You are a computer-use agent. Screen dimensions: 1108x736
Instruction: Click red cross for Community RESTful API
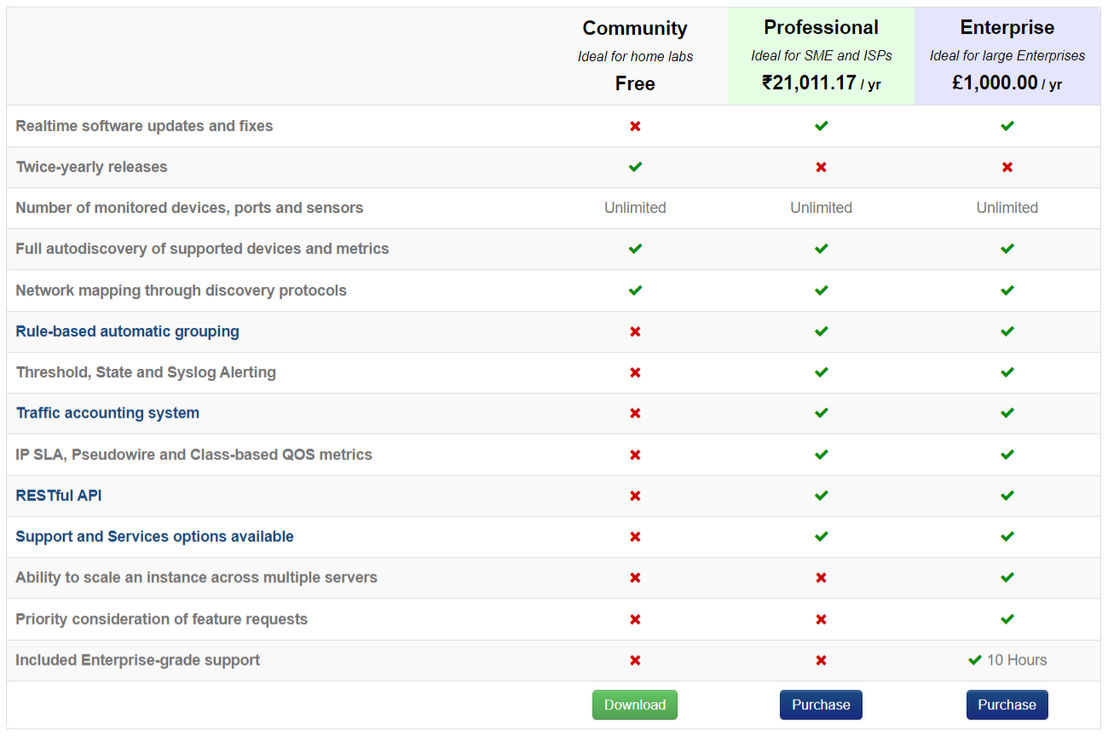click(x=635, y=496)
